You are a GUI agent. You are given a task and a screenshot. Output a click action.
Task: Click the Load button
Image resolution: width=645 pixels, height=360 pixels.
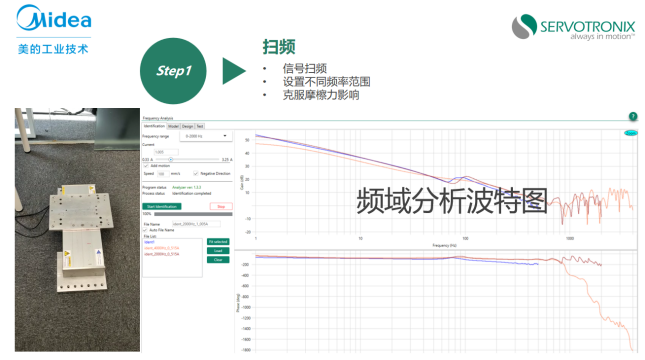click(218, 251)
